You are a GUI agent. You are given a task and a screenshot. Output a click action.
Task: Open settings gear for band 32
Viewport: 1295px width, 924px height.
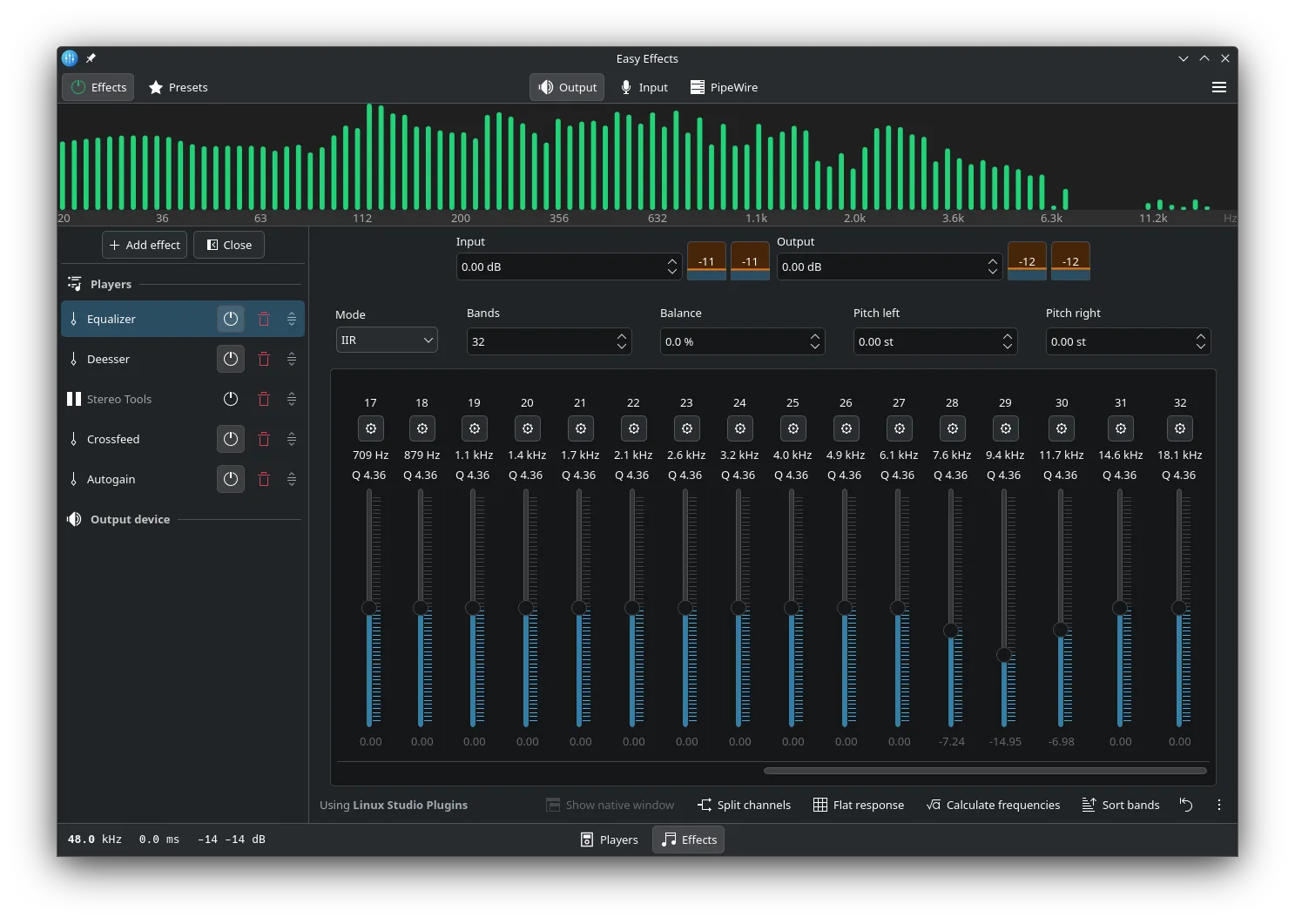[x=1180, y=428]
